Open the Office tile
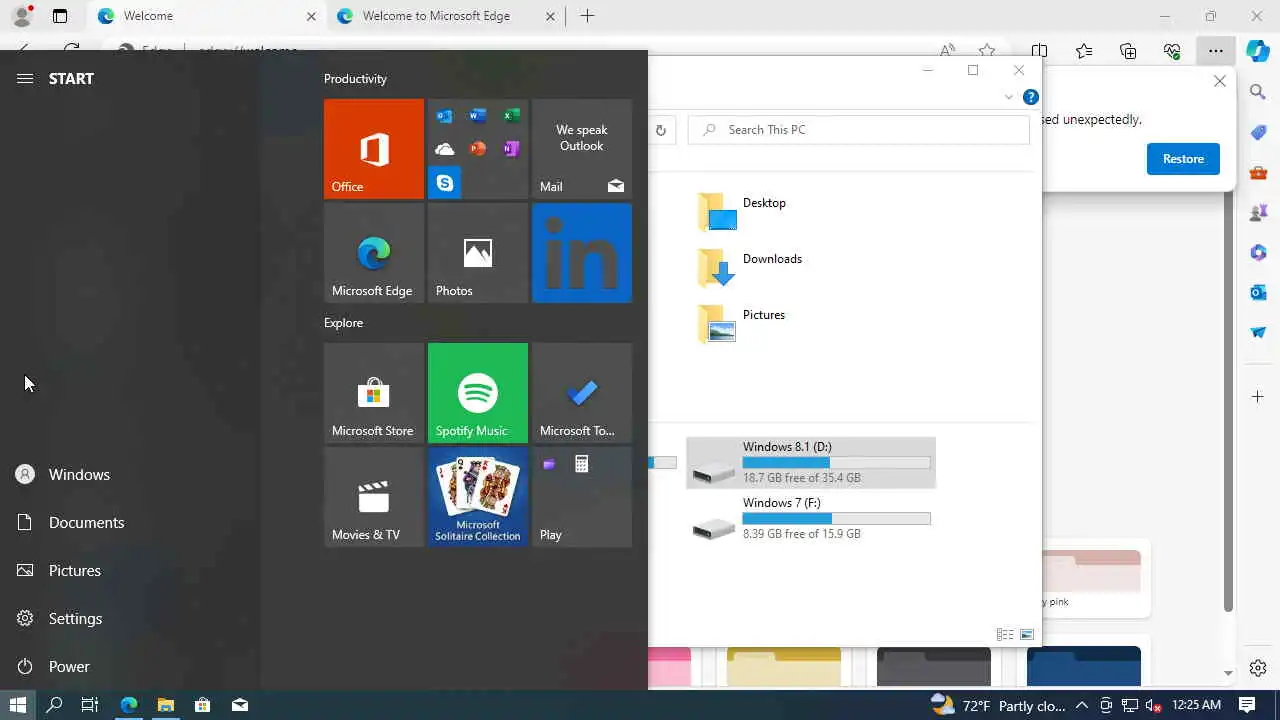This screenshot has width=1280, height=720. (x=374, y=148)
